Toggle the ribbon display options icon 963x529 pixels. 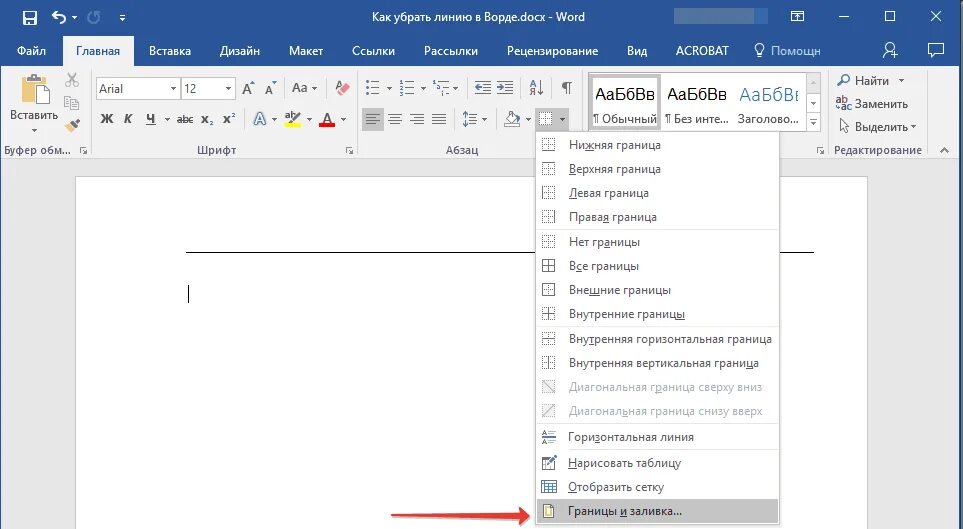tap(797, 17)
